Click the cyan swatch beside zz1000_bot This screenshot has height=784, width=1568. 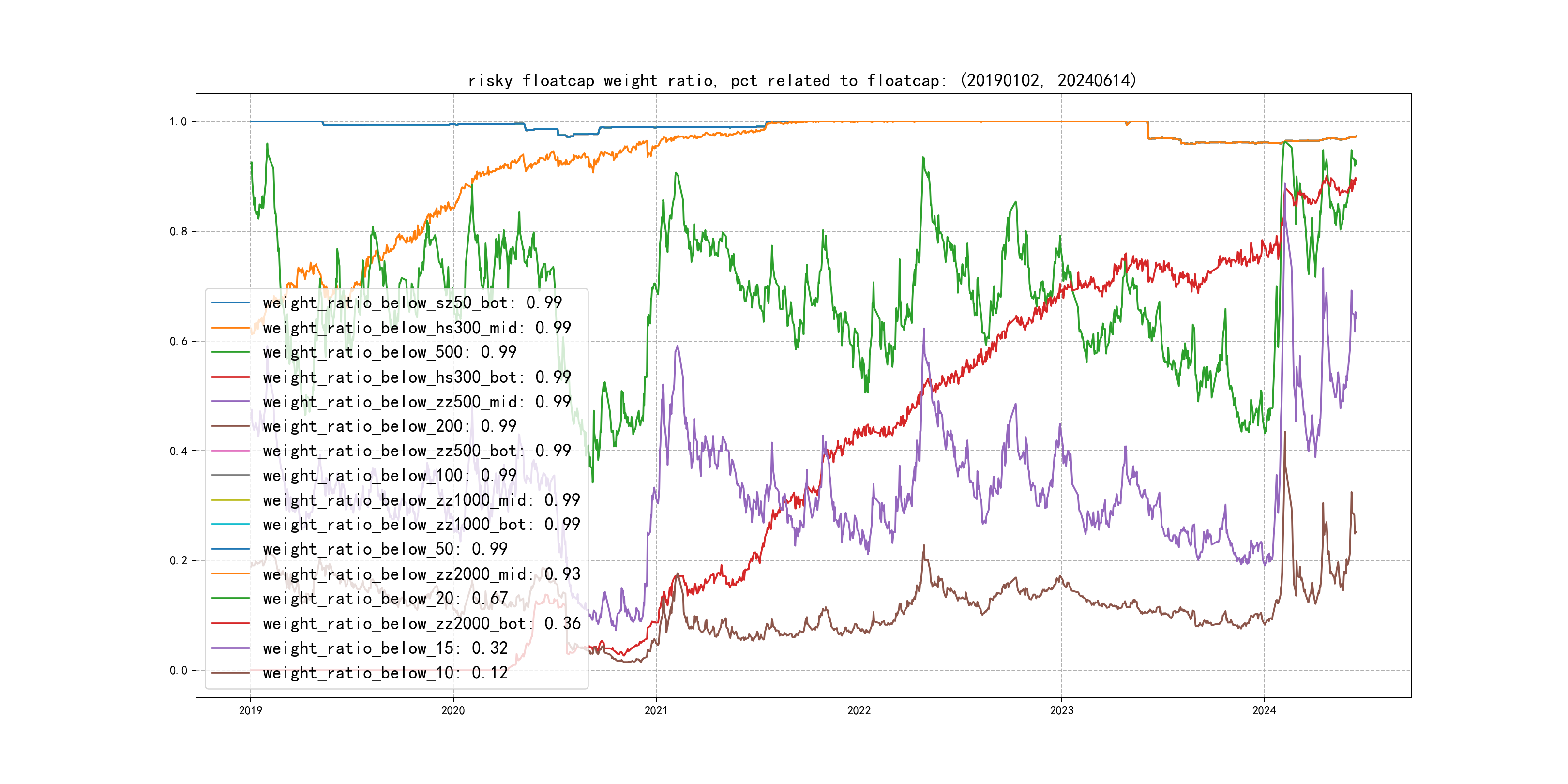230,524
